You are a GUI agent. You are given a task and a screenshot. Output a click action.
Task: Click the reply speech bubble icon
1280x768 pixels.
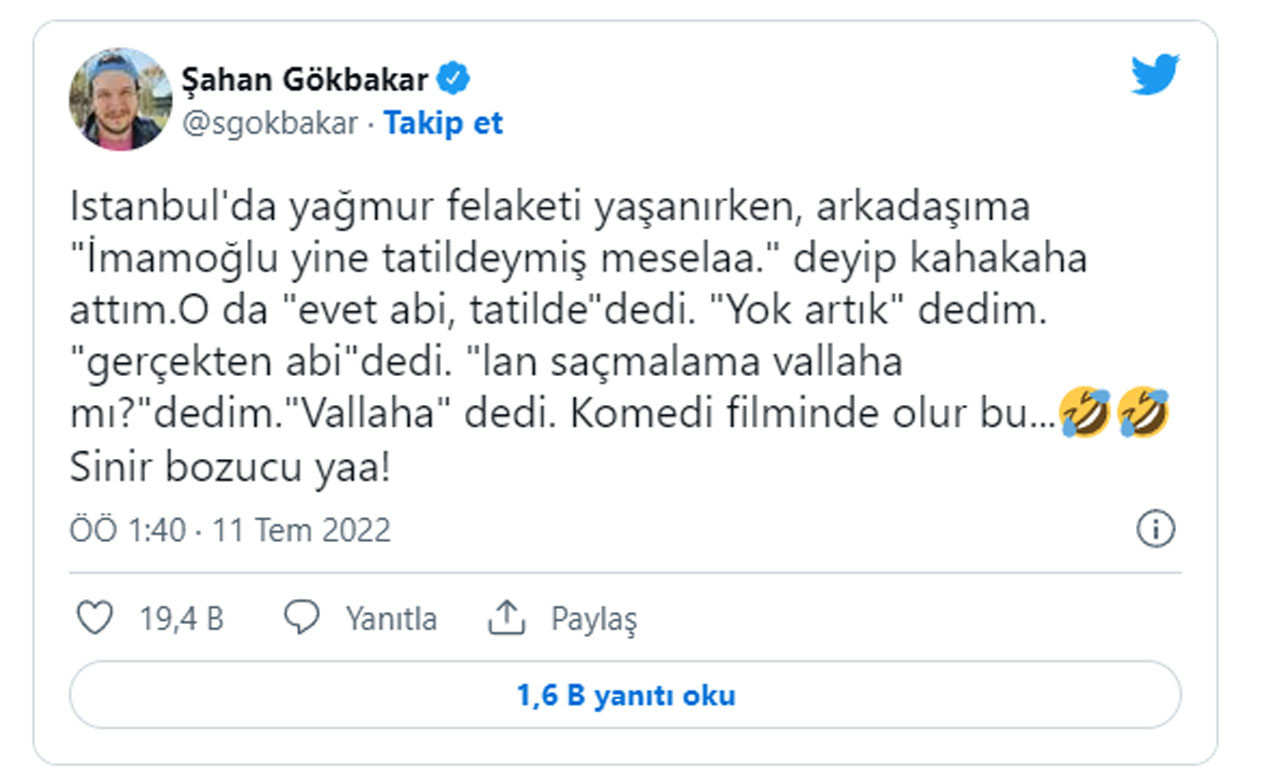301,619
